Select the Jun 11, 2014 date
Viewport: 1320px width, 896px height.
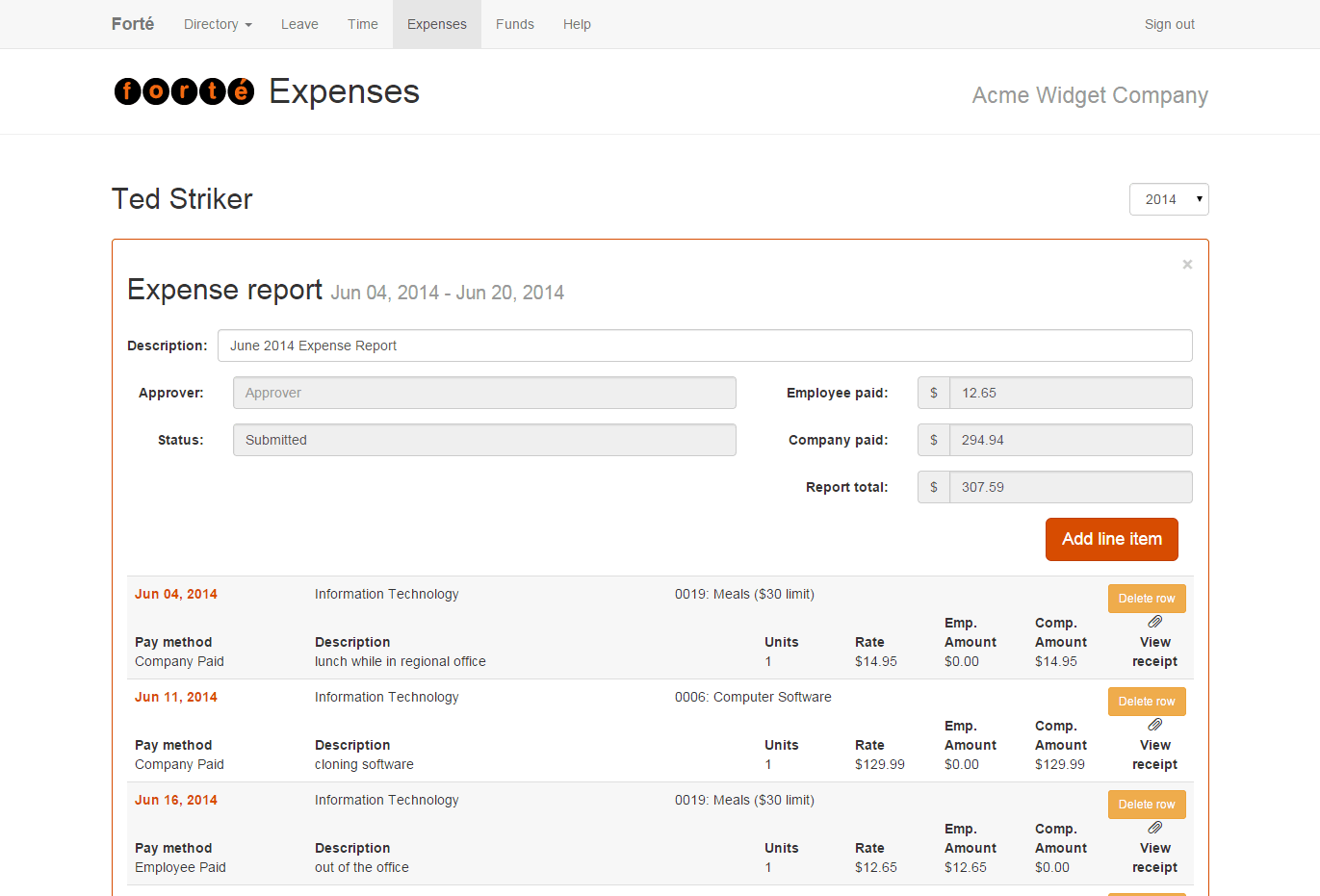click(176, 697)
